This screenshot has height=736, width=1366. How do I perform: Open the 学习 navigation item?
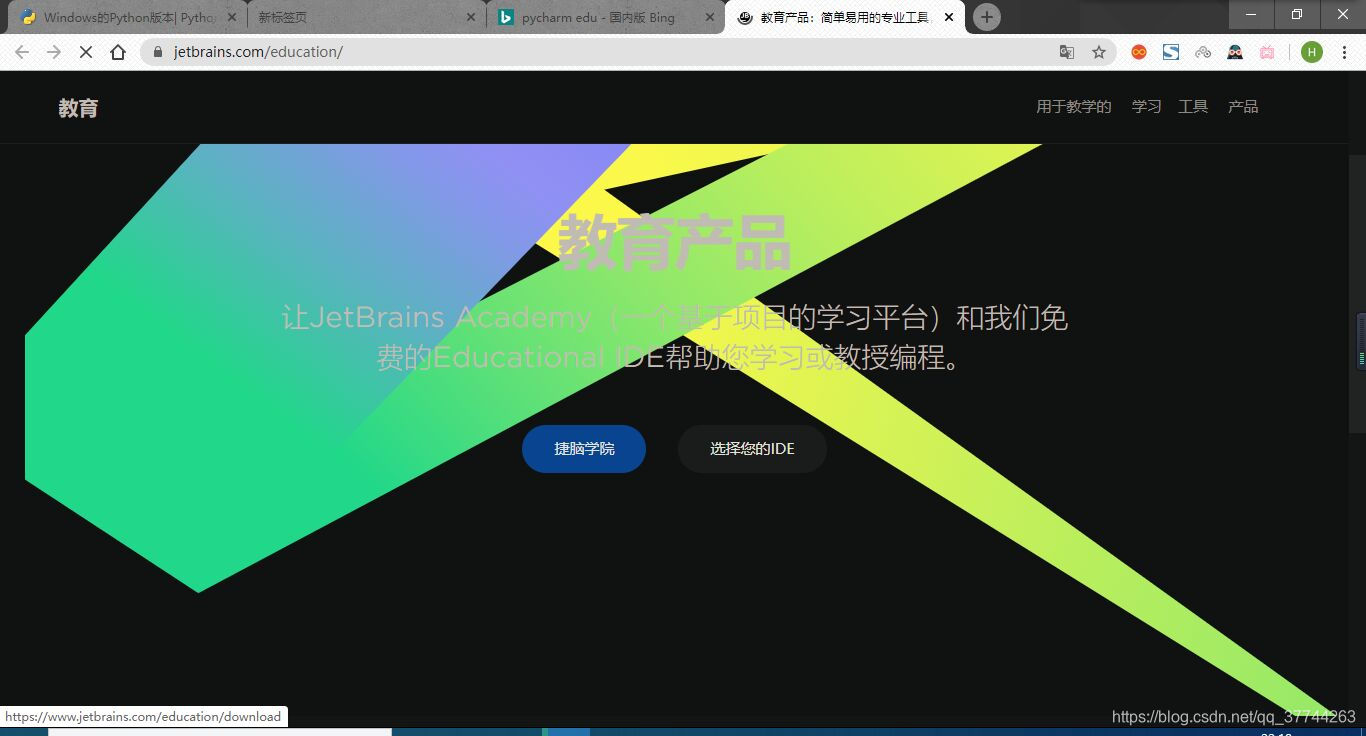(1147, 107)
